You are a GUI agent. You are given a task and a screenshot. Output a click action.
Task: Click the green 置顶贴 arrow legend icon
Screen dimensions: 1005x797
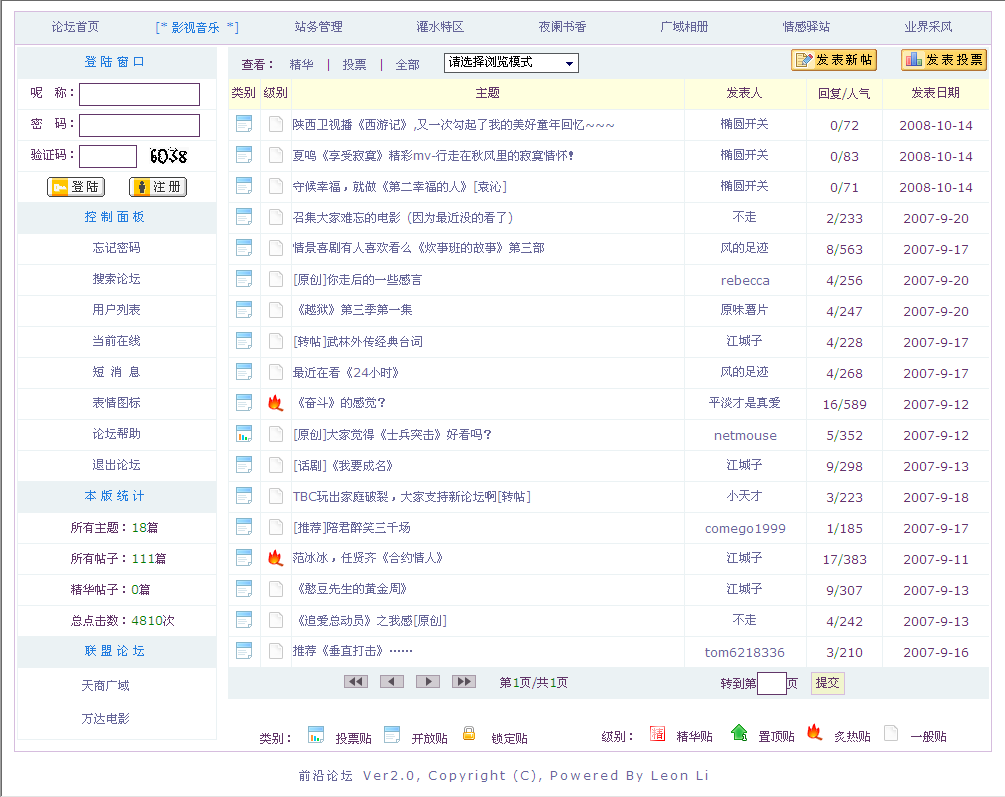pyautogui.click(x=739, y=733)
